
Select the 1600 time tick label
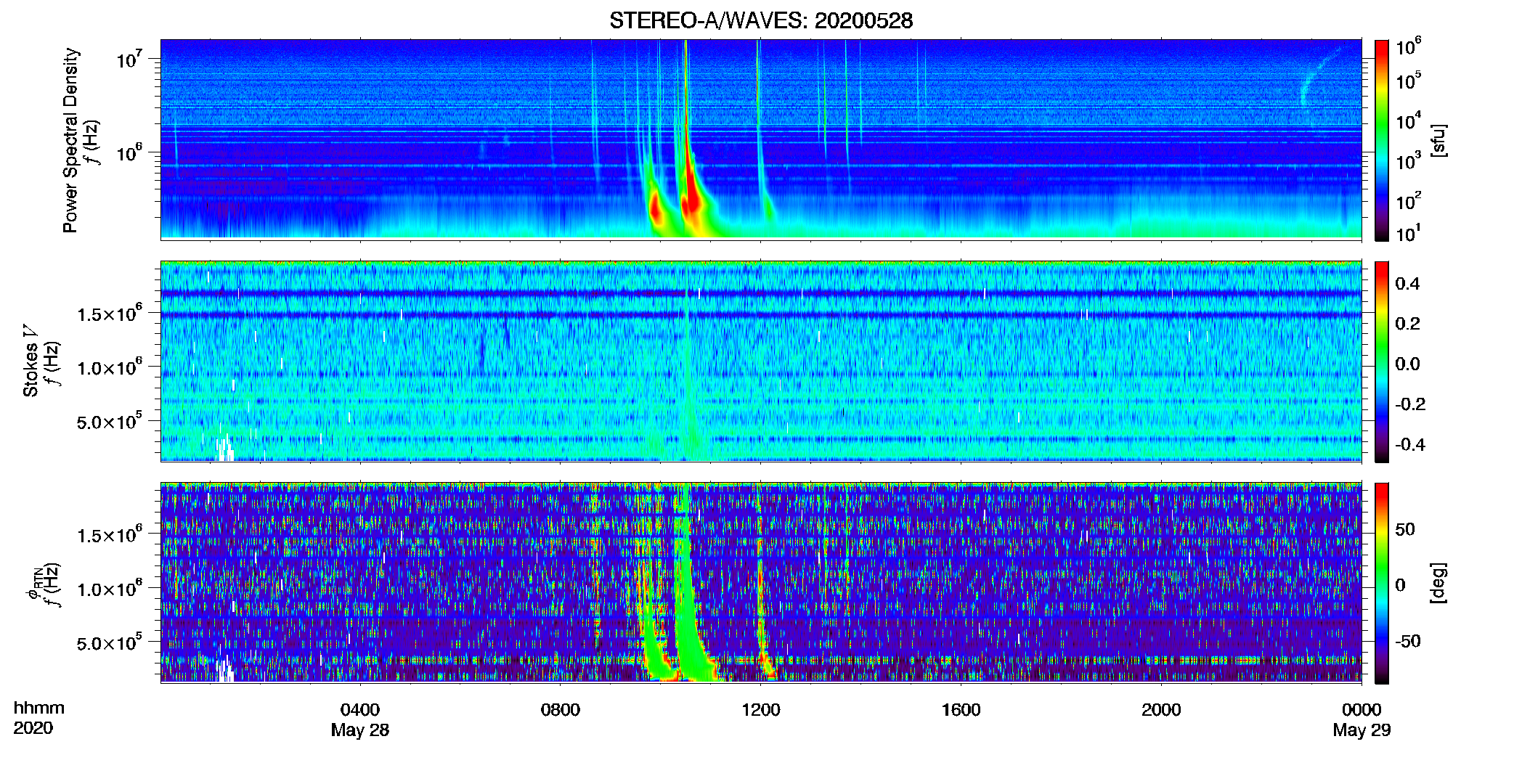[x=961, y=710]
